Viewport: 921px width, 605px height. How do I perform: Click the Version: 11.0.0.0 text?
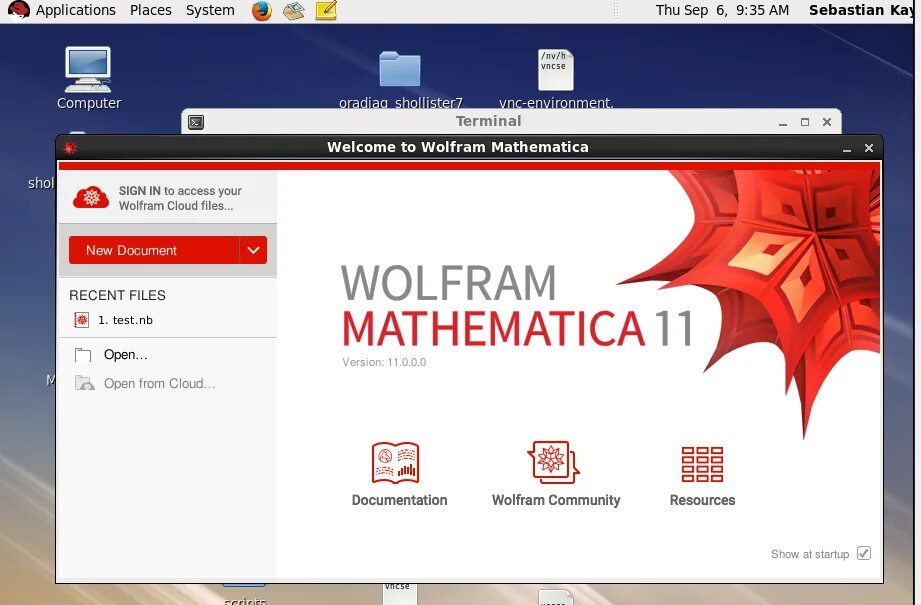(384, 362)
